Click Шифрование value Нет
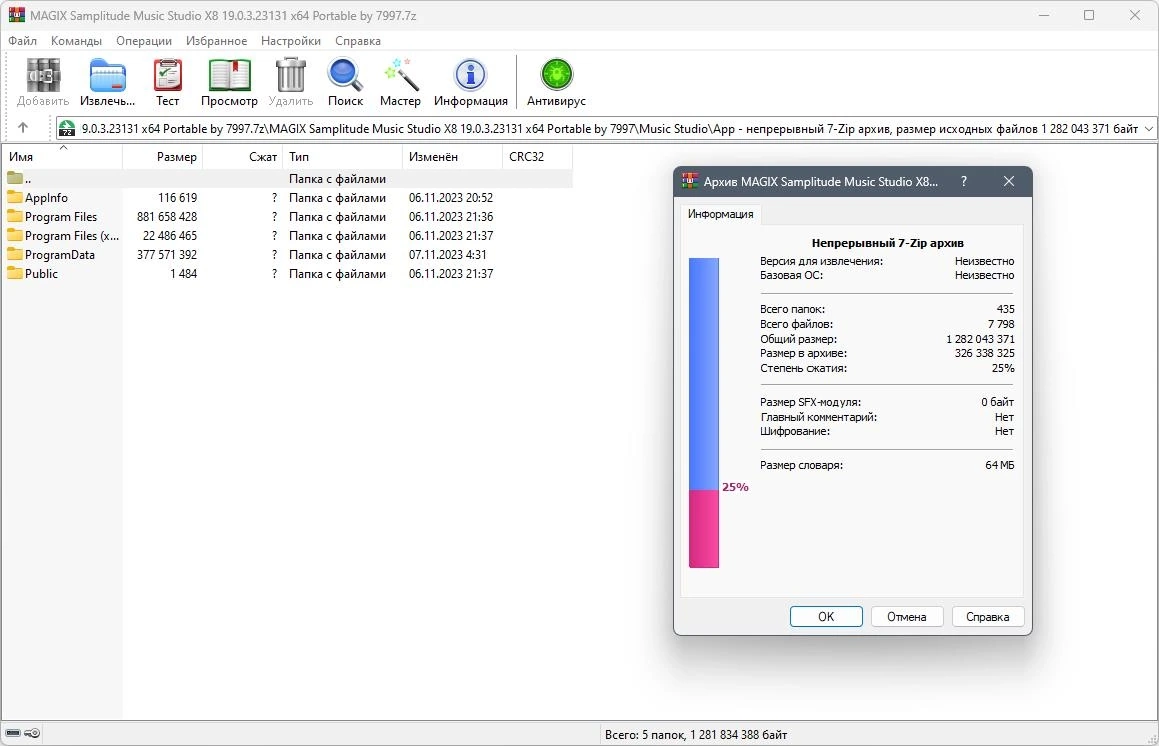The image size is (1159, 746). click(x=1005, y=431)
